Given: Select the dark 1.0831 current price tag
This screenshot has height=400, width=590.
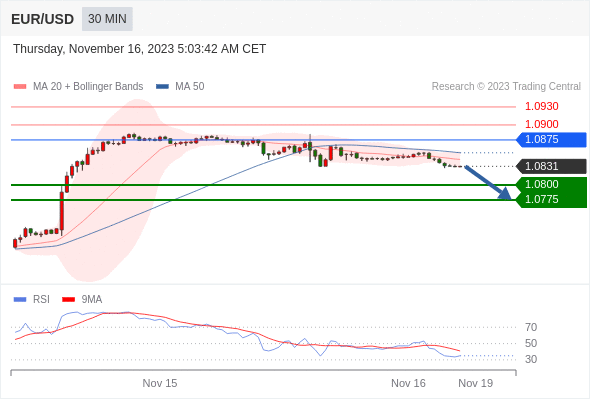Looking at the screenshot, I should [551, 166].
